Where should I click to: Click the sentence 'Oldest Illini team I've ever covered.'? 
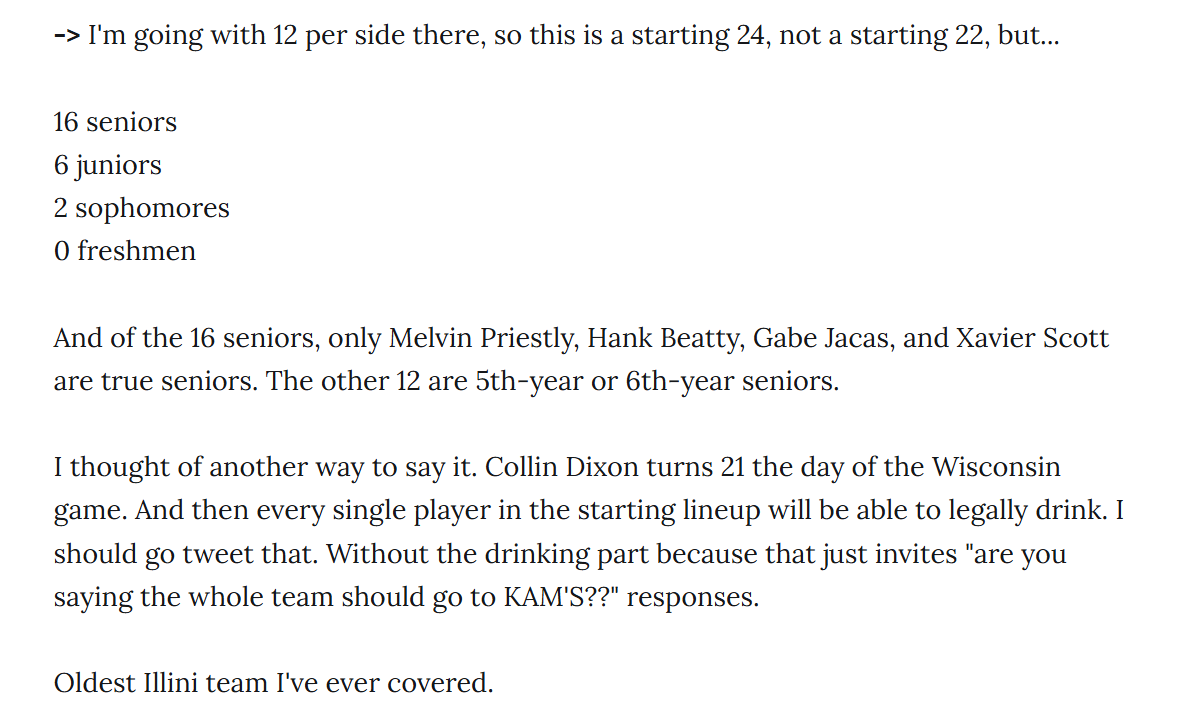point(273,684)
